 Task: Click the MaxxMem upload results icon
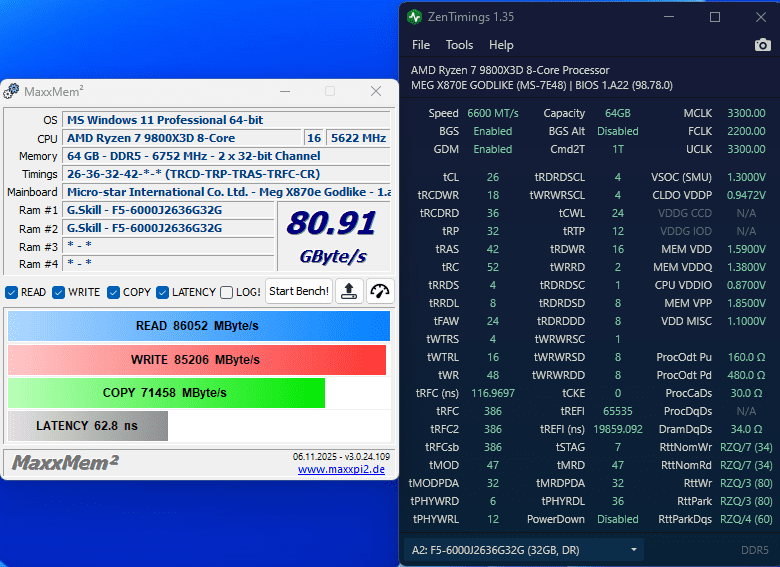coord(349,291)
